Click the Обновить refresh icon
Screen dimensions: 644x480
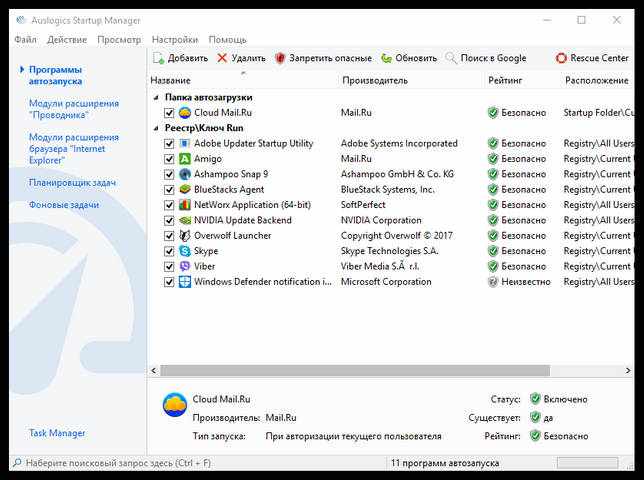point(386,58)
